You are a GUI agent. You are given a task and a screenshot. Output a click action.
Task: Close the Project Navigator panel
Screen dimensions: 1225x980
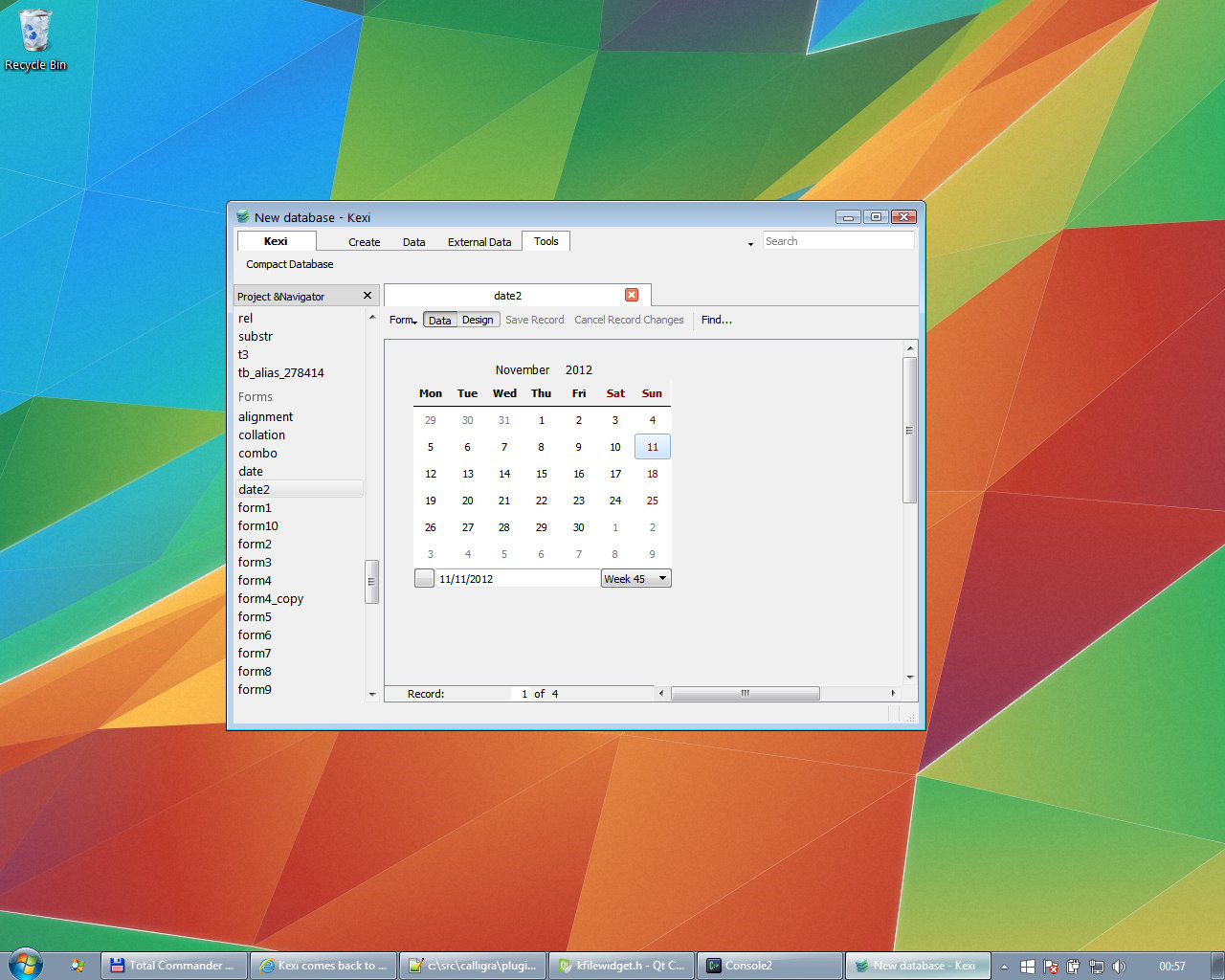pyautogui.click(x=367, y=296)
